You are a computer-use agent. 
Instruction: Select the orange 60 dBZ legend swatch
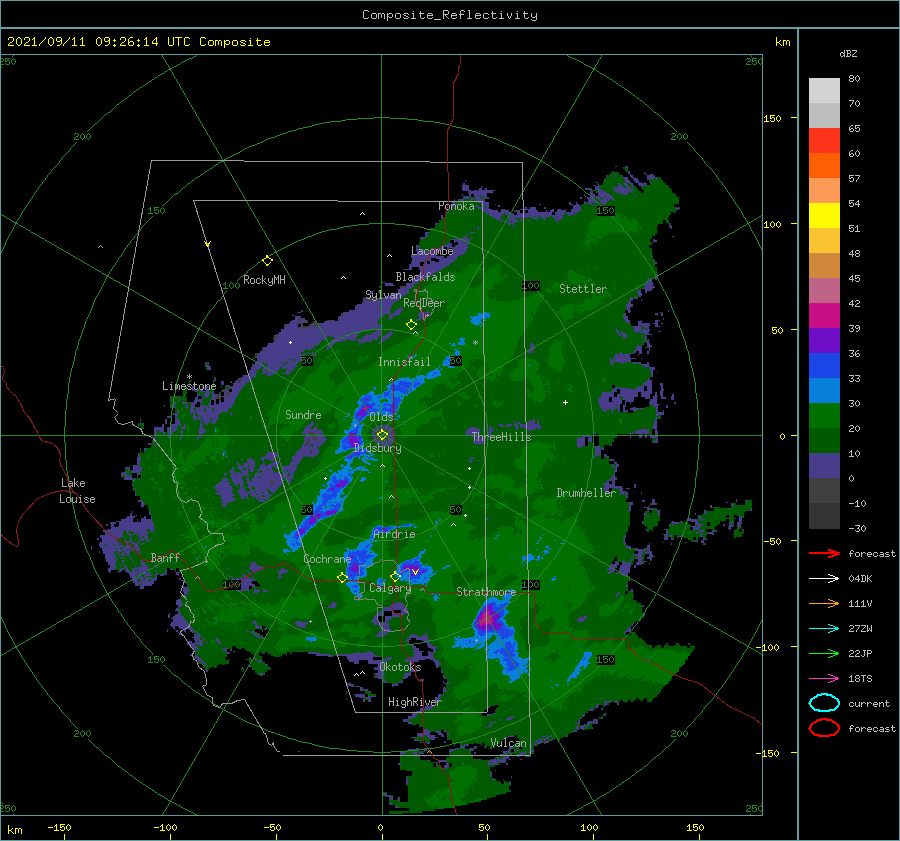click(824, 165)
